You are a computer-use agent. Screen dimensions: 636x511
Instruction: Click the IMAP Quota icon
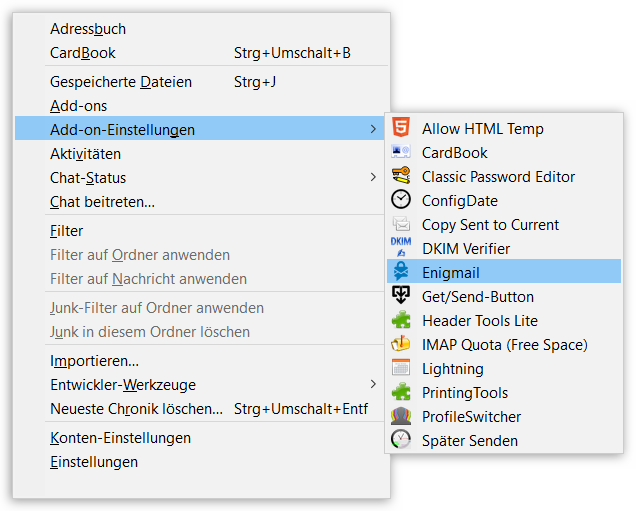(401, 344)
